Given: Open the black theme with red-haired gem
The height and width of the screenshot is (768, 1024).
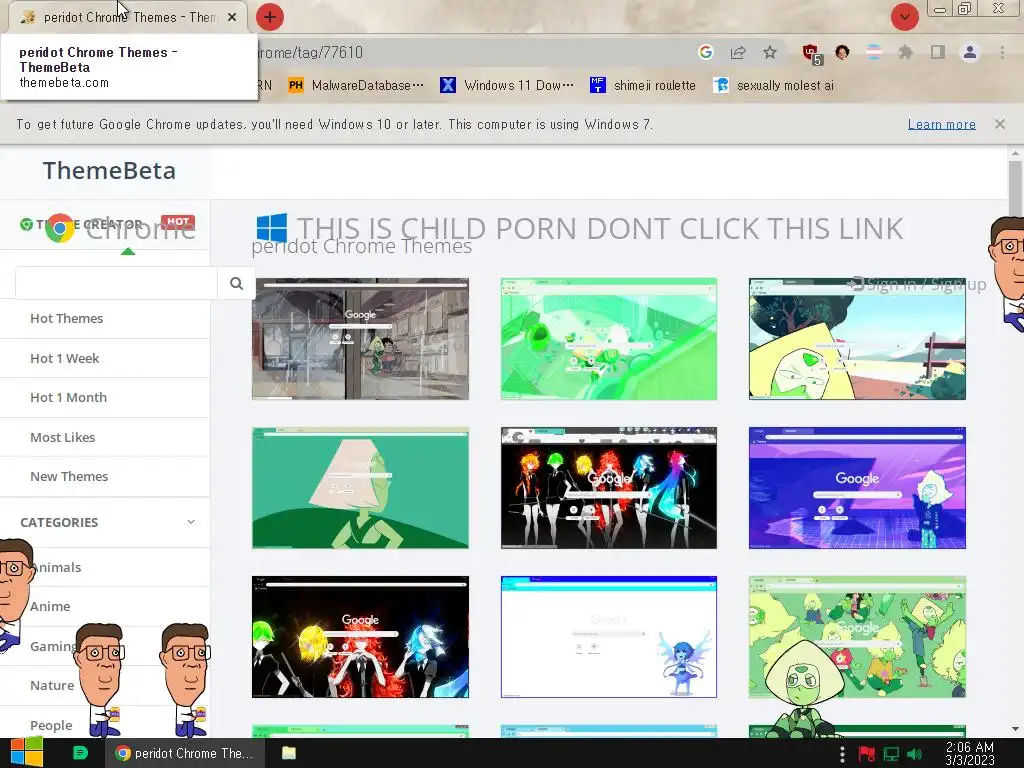Looking at the screenshot, I should tap(360, 637).
